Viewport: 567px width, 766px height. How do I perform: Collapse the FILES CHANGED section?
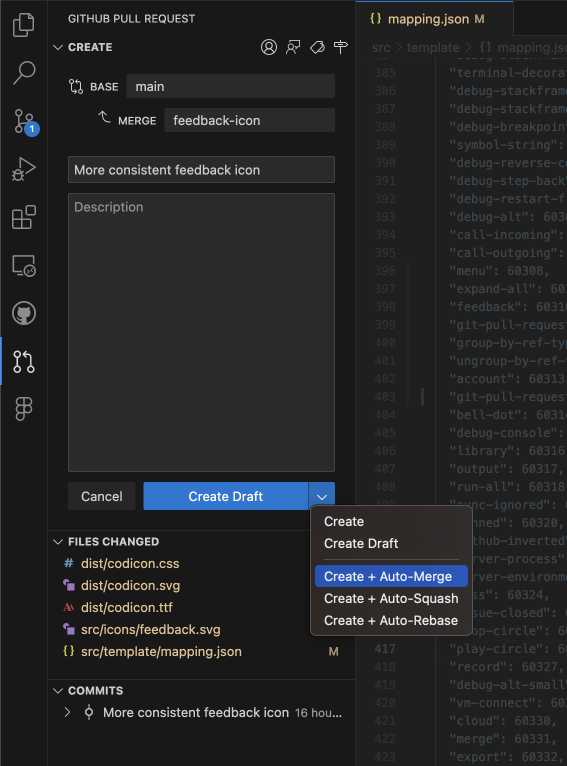click(58, 541)
